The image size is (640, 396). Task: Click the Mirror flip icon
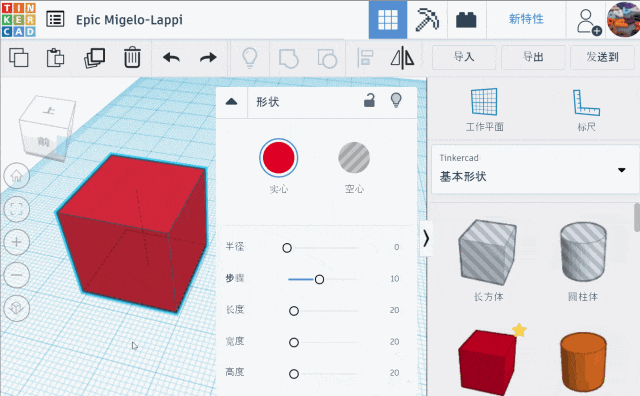tap(402, 58)
